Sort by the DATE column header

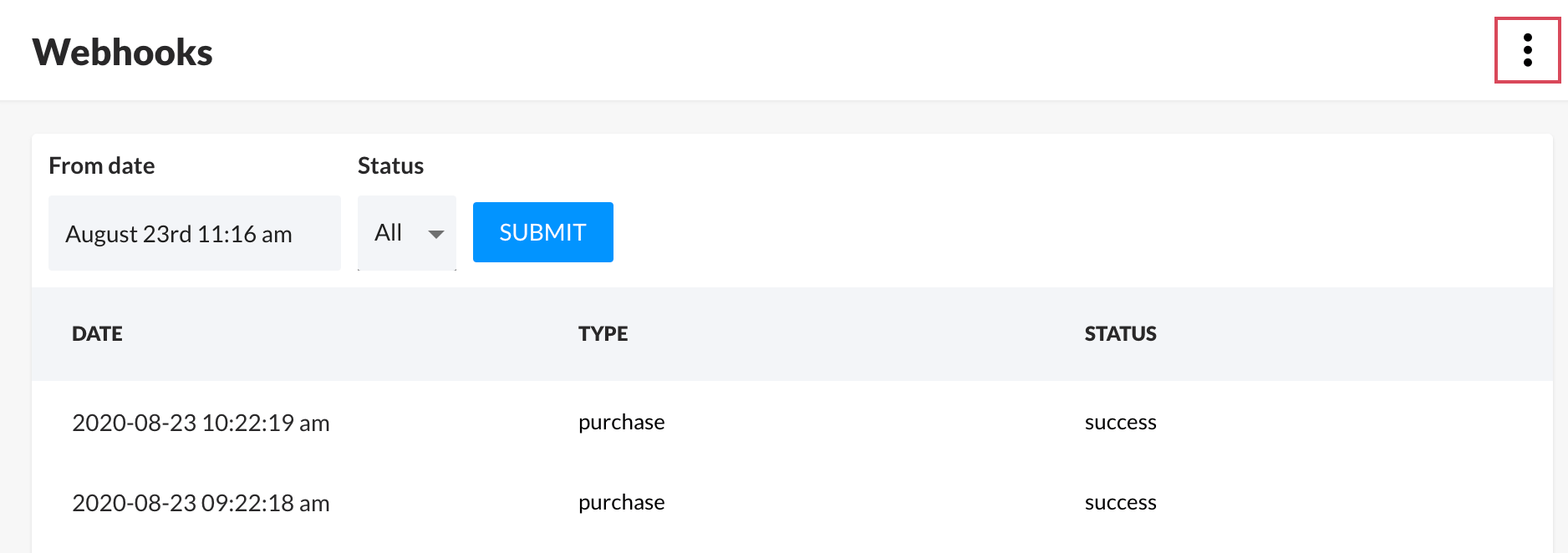[x=97, y=334]
